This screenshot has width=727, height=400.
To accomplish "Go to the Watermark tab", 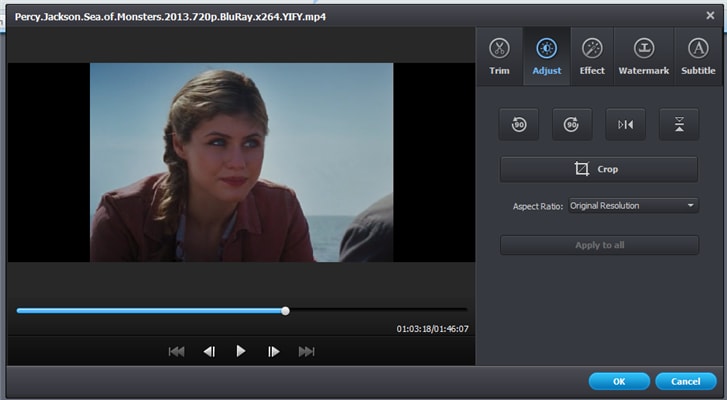I will 644,57.
